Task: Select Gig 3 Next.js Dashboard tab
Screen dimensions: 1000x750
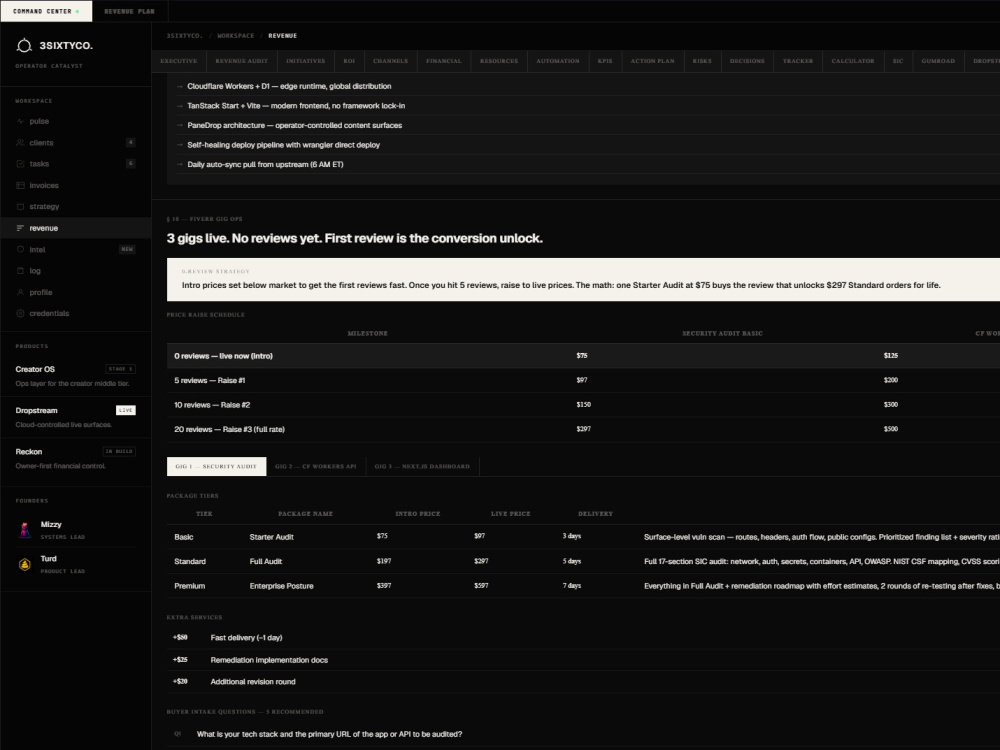Action: coord(422,466)
